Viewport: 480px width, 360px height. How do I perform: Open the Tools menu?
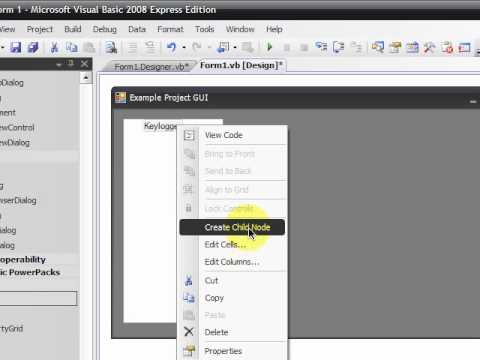click(x=205, y=29)
